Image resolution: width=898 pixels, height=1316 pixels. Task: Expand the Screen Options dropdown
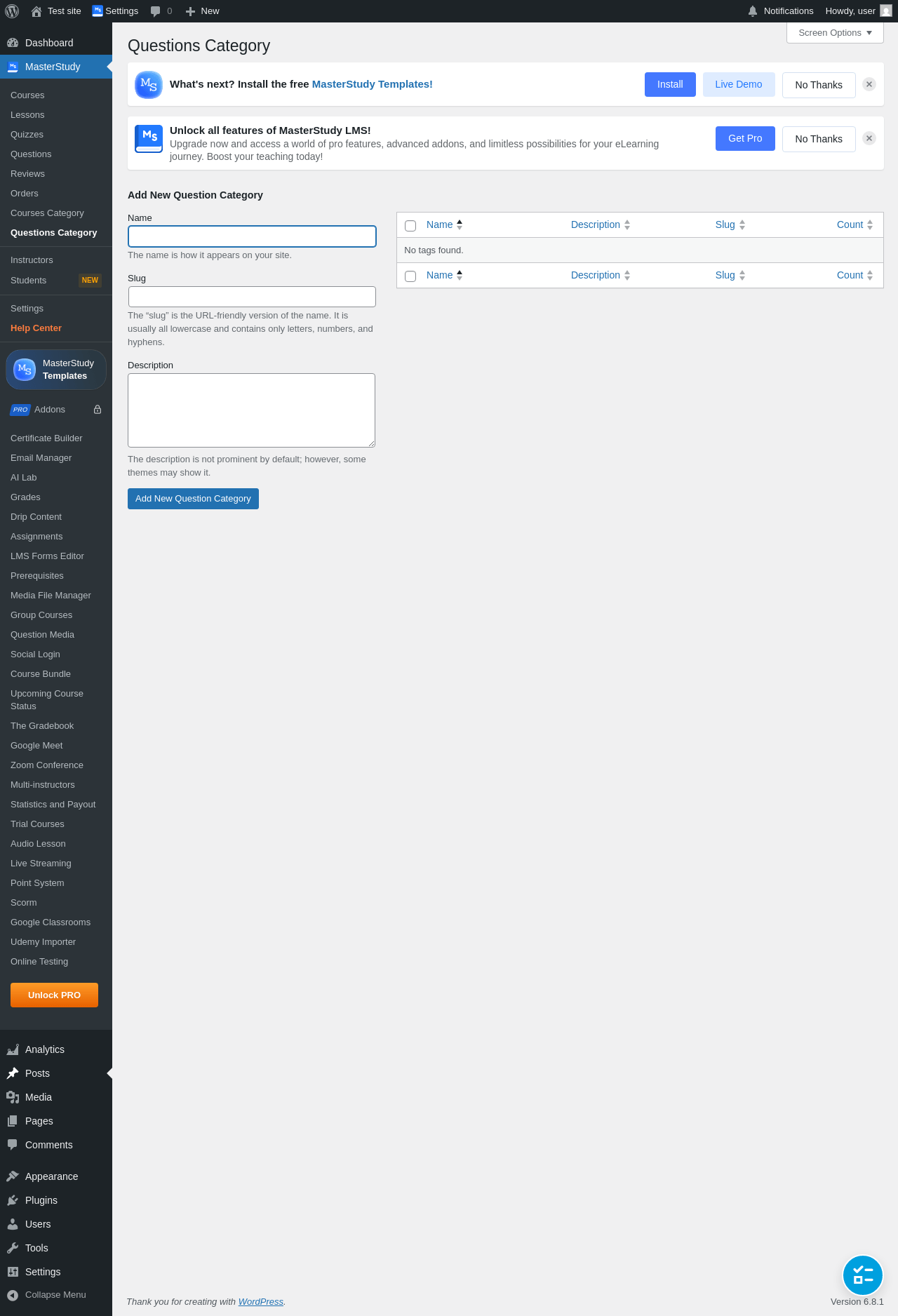(835, 33)
